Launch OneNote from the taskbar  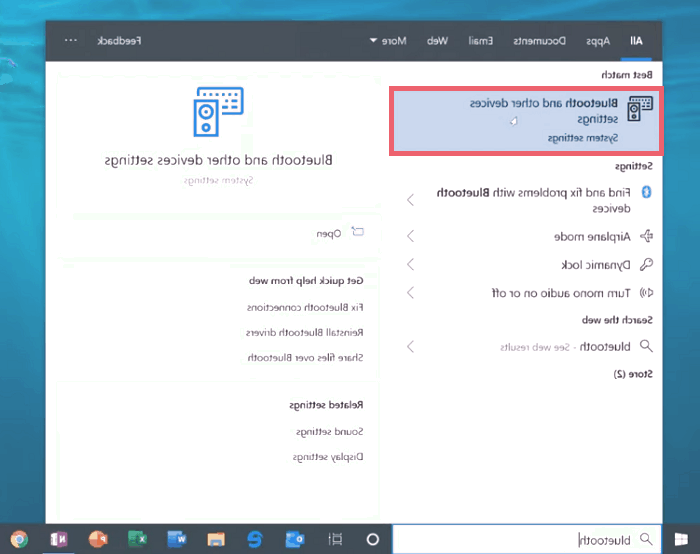pos(59,539)
